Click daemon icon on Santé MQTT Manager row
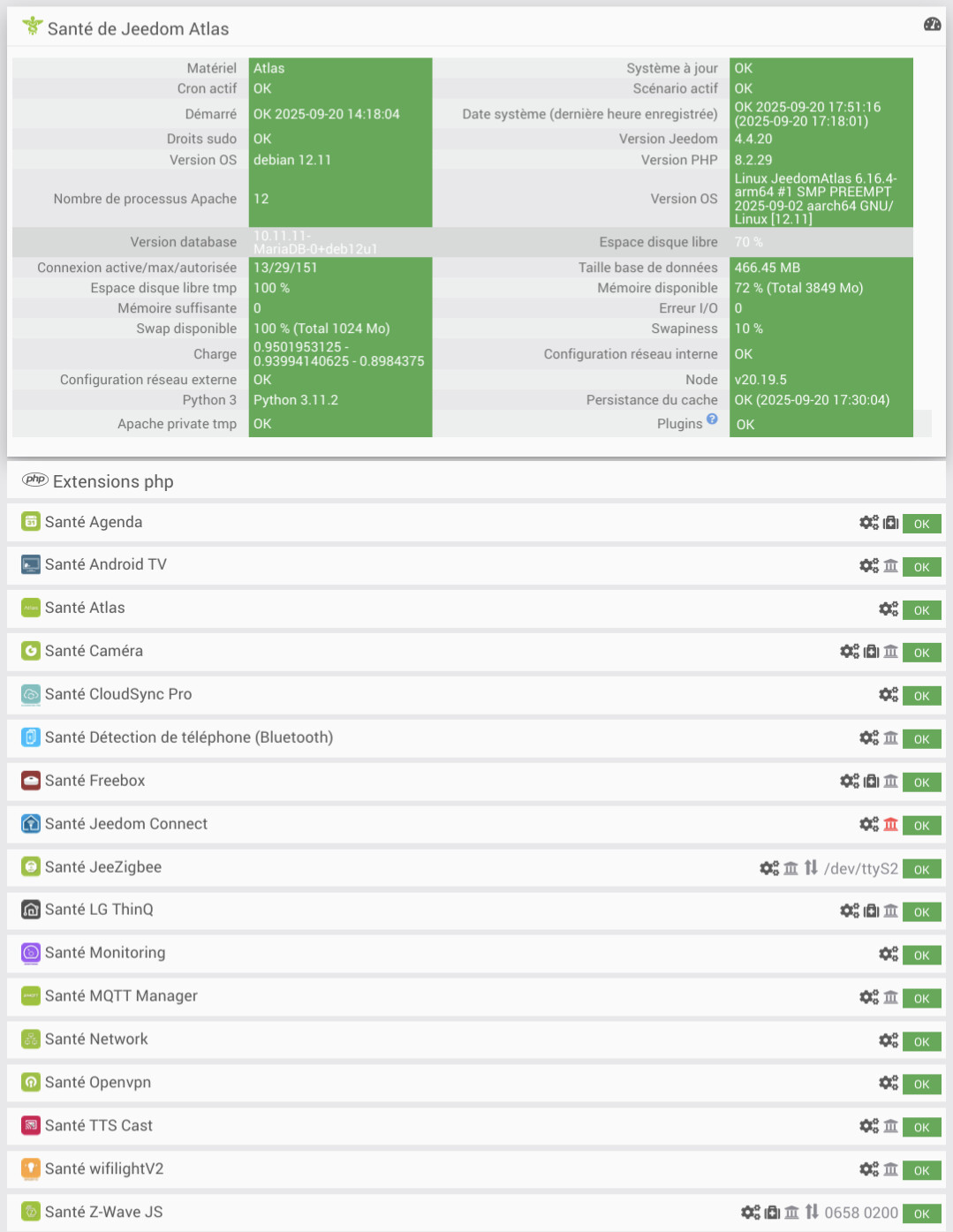This screenshot has height=1232, width=953. (890, 997)
